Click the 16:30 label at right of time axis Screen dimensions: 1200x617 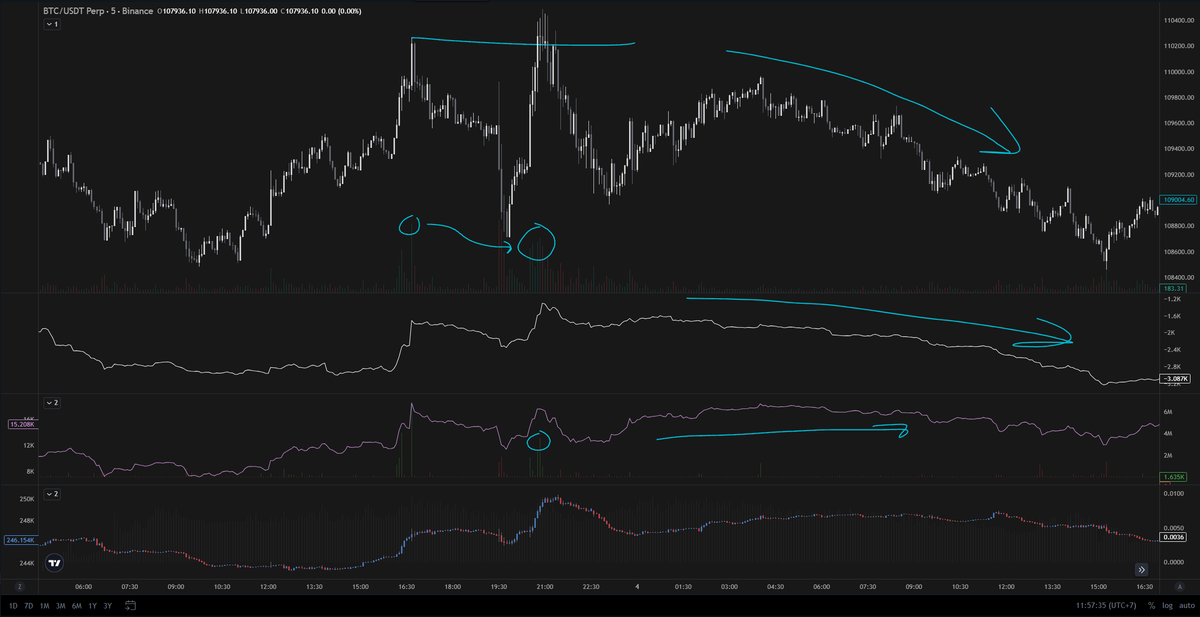pos(1143,587)
